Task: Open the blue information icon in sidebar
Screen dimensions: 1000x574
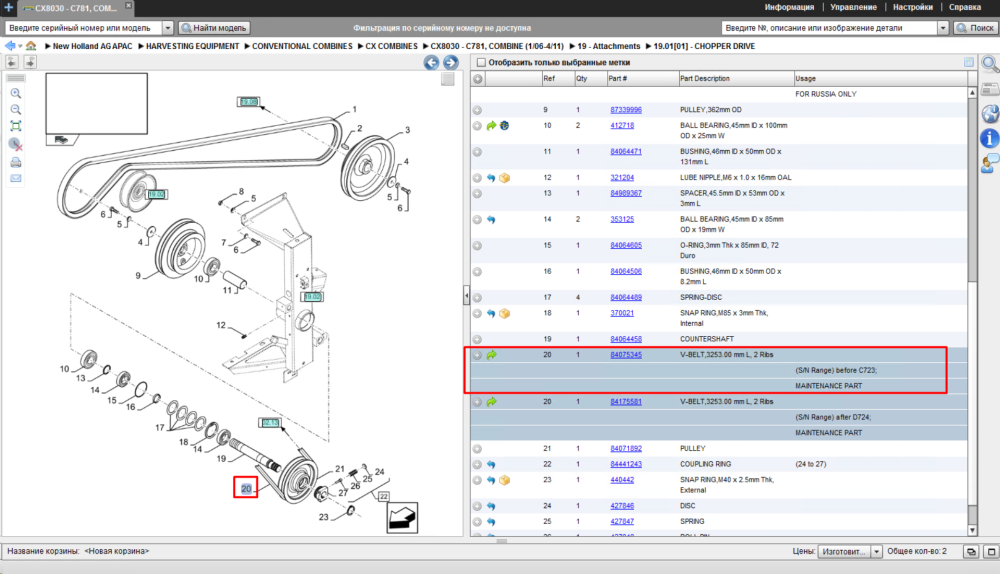Action: point(990,138)
